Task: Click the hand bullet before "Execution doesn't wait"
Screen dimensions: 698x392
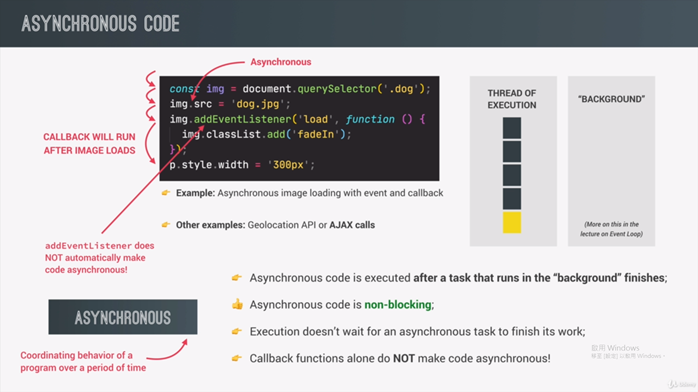Action: [x=237, y=331]
